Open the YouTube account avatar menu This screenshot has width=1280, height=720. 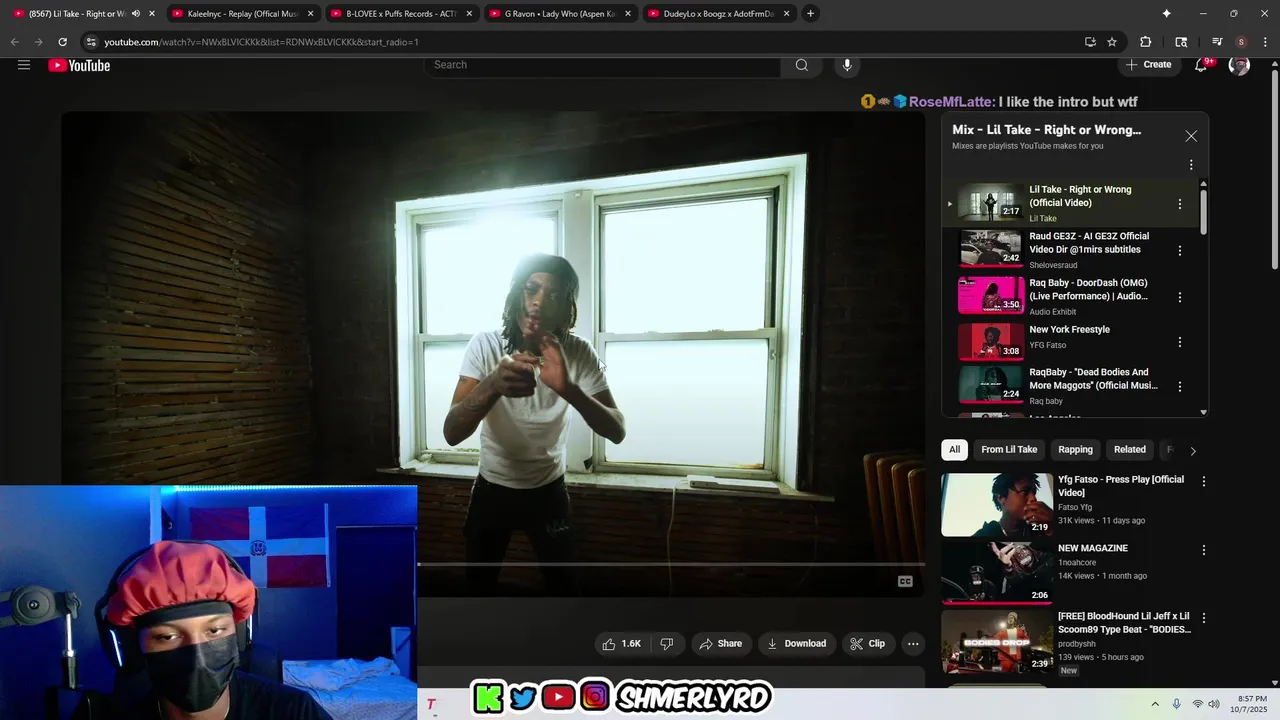(x=1239, y=65)
